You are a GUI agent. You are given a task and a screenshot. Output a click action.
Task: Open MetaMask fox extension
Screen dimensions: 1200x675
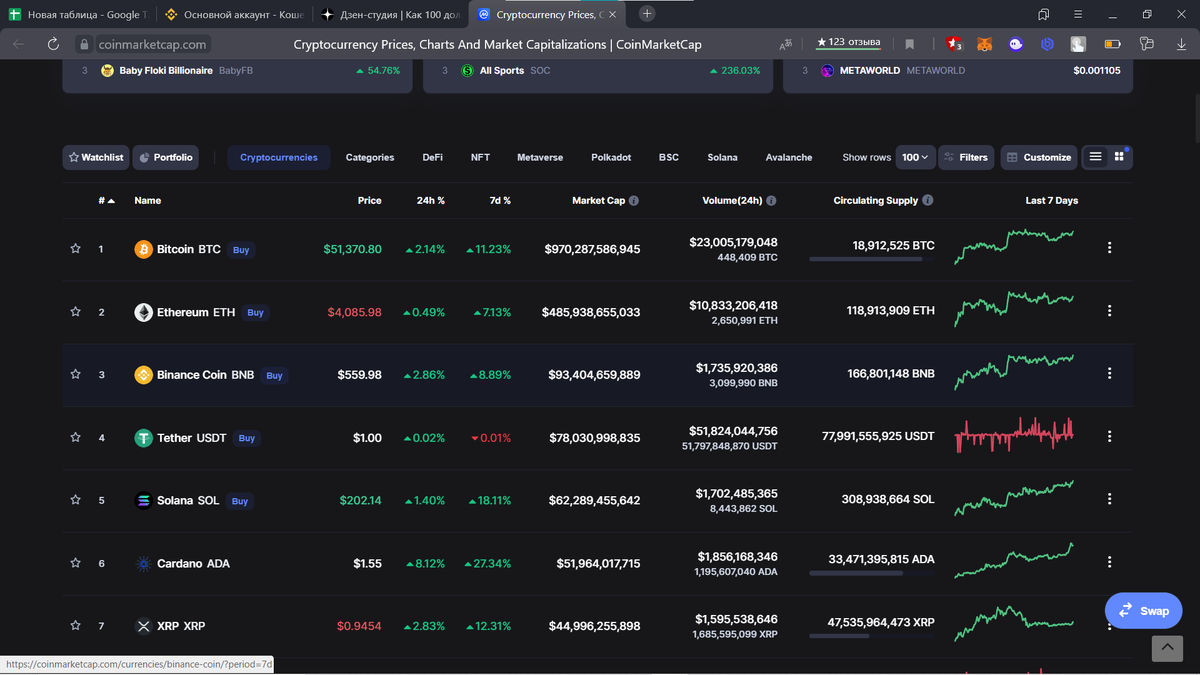[985, 44]
